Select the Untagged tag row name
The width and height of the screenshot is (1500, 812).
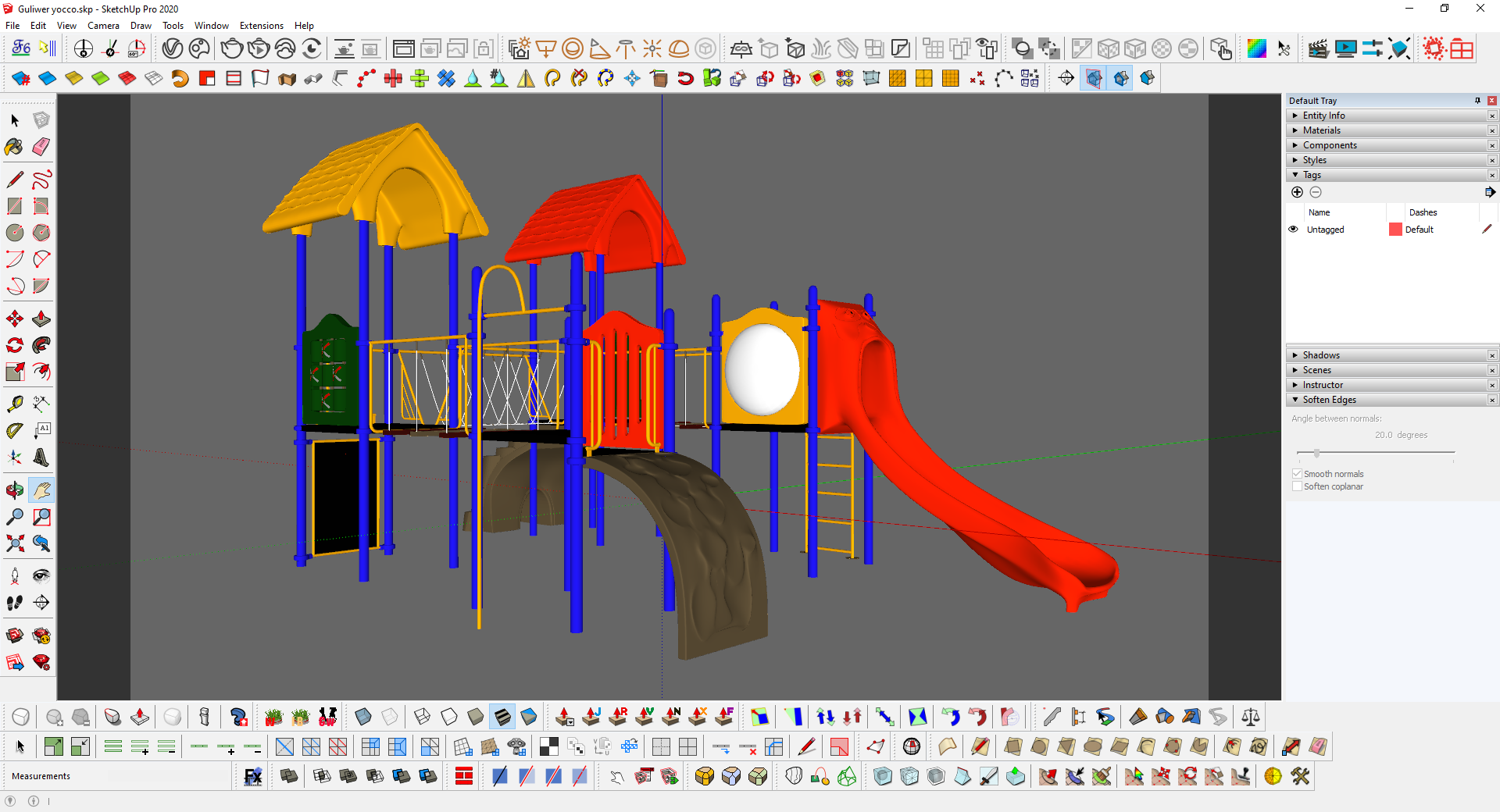click(1325, 230)
